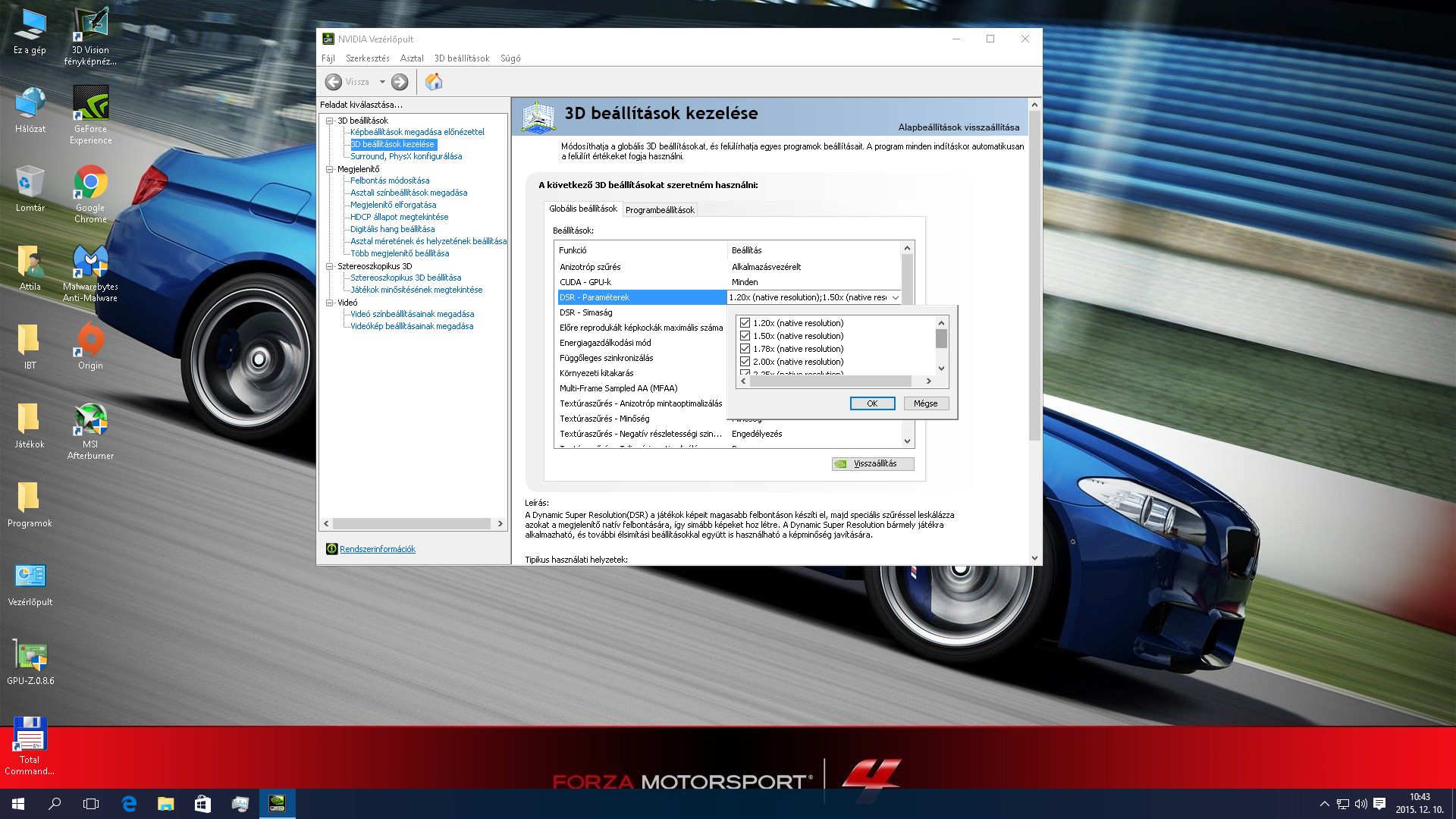Click the Visszaállítás button
This screenshot has height=819, width=1456.
[873, 464]
